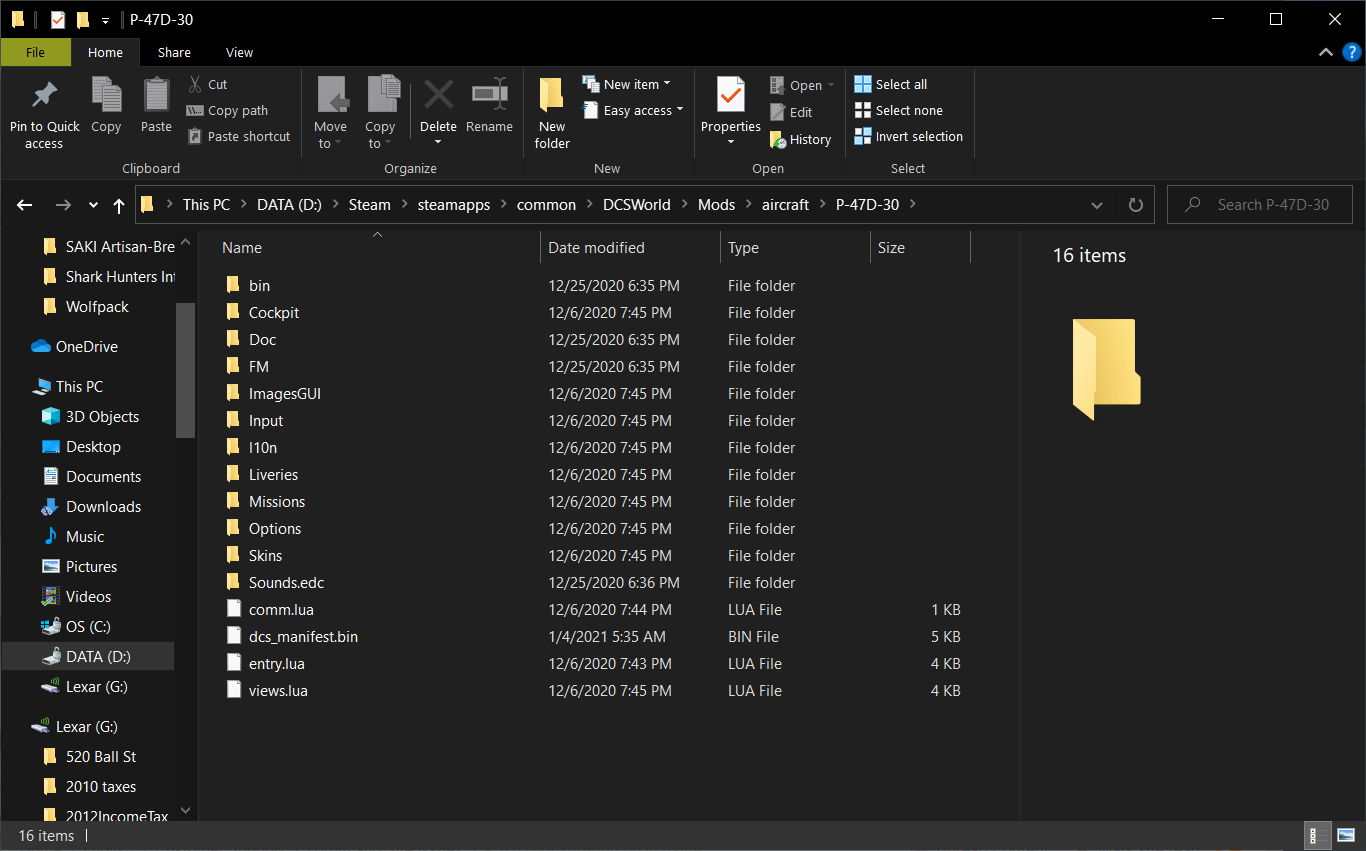1366x851 pixels.
Task: Switch to large icons view in status bar
Action: [1346, 836]
